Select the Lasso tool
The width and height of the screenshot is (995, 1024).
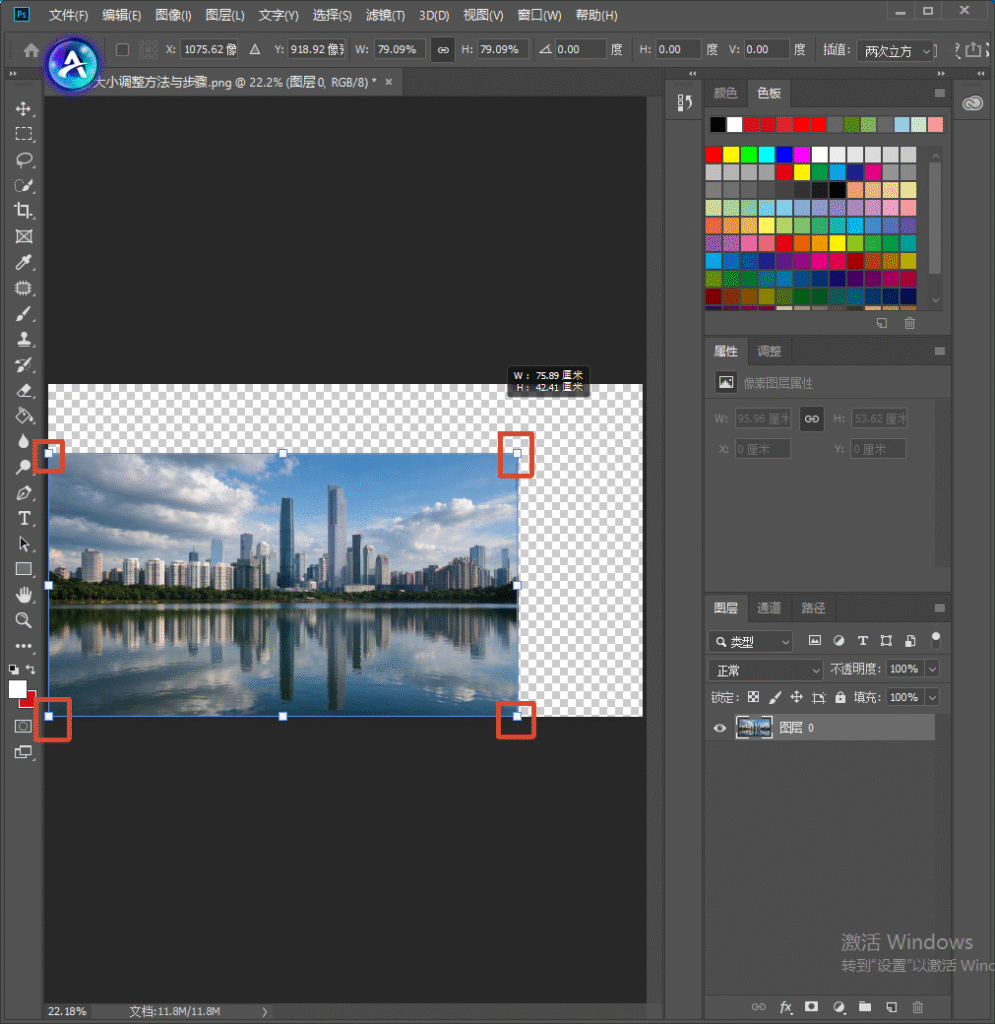pyautogui.click(x=24, y=159)
